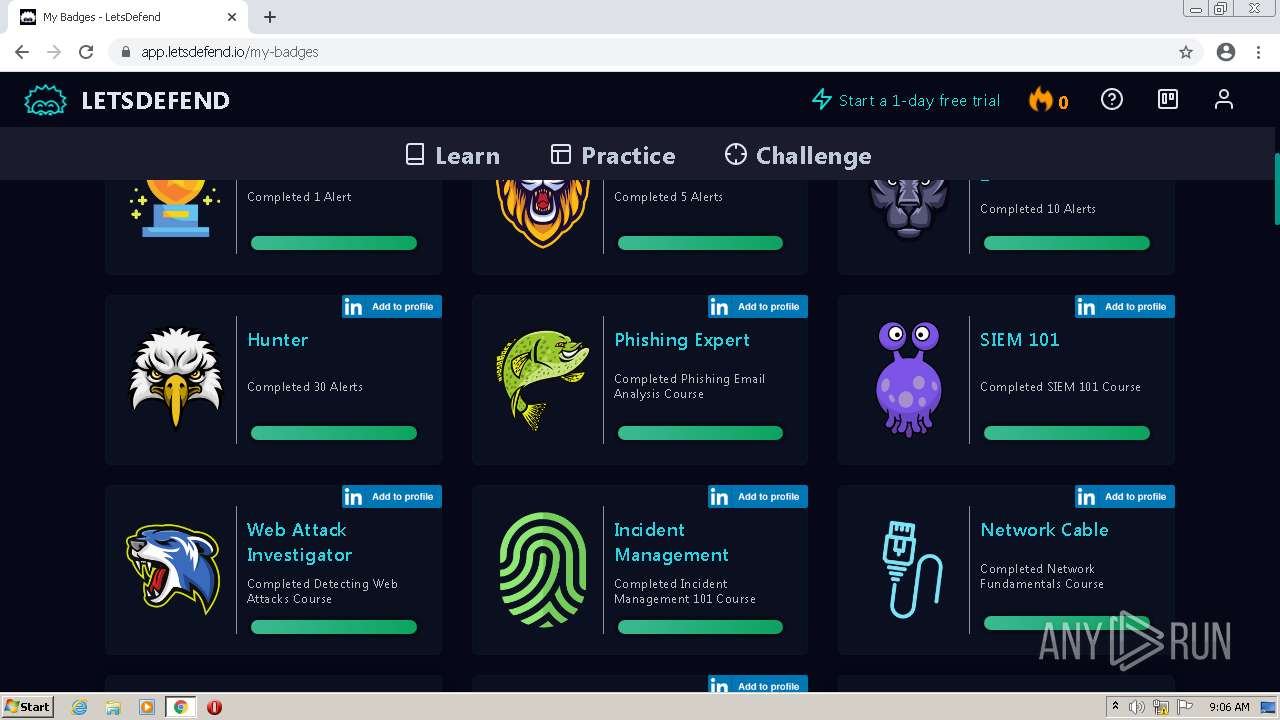Click the Phishing Expert progress bar
Screen dimensions: 1280x720
pyautogui.click(x=700, y=433)
